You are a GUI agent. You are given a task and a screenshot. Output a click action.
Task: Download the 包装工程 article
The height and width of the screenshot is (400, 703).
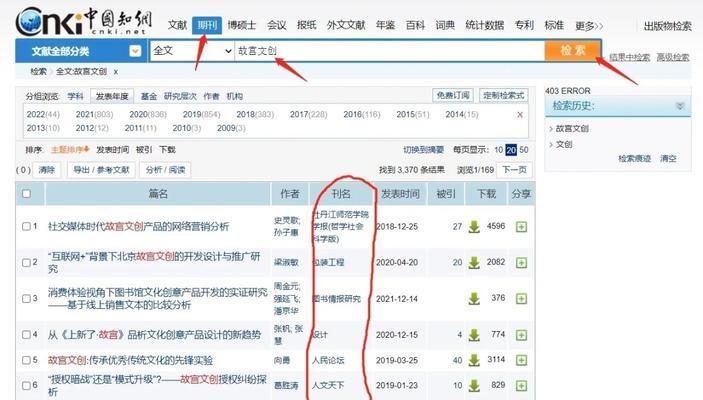tap(474, 263)
